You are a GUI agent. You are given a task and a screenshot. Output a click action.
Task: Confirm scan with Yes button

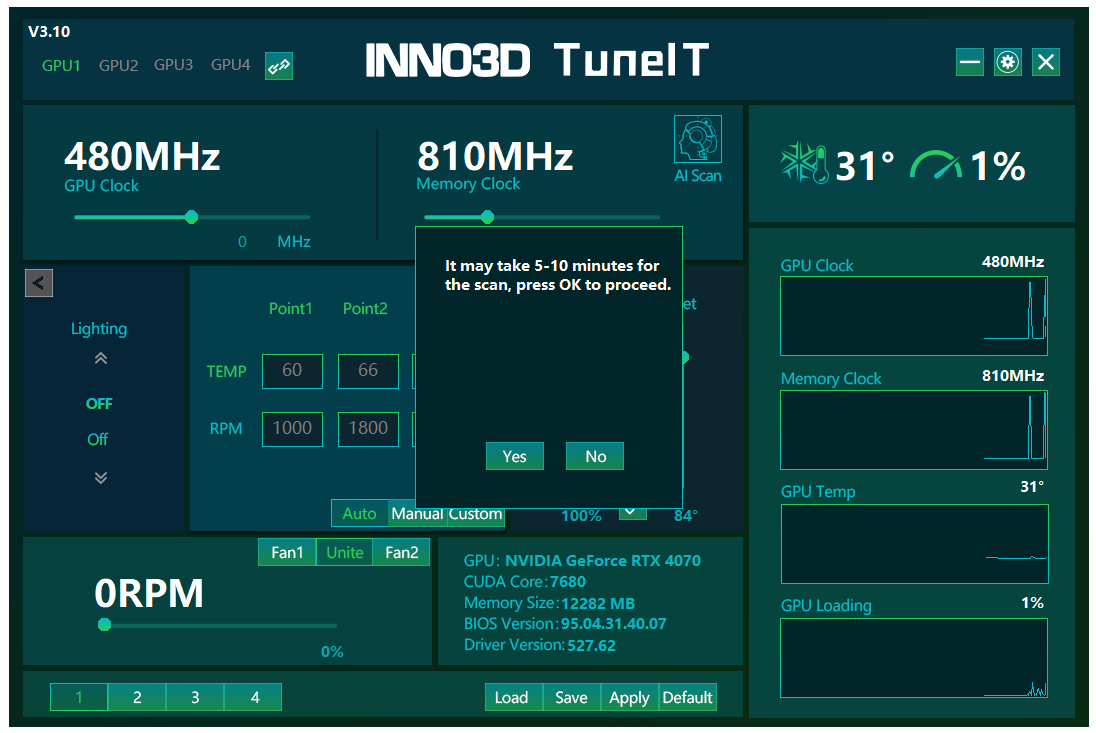point(514,456)
